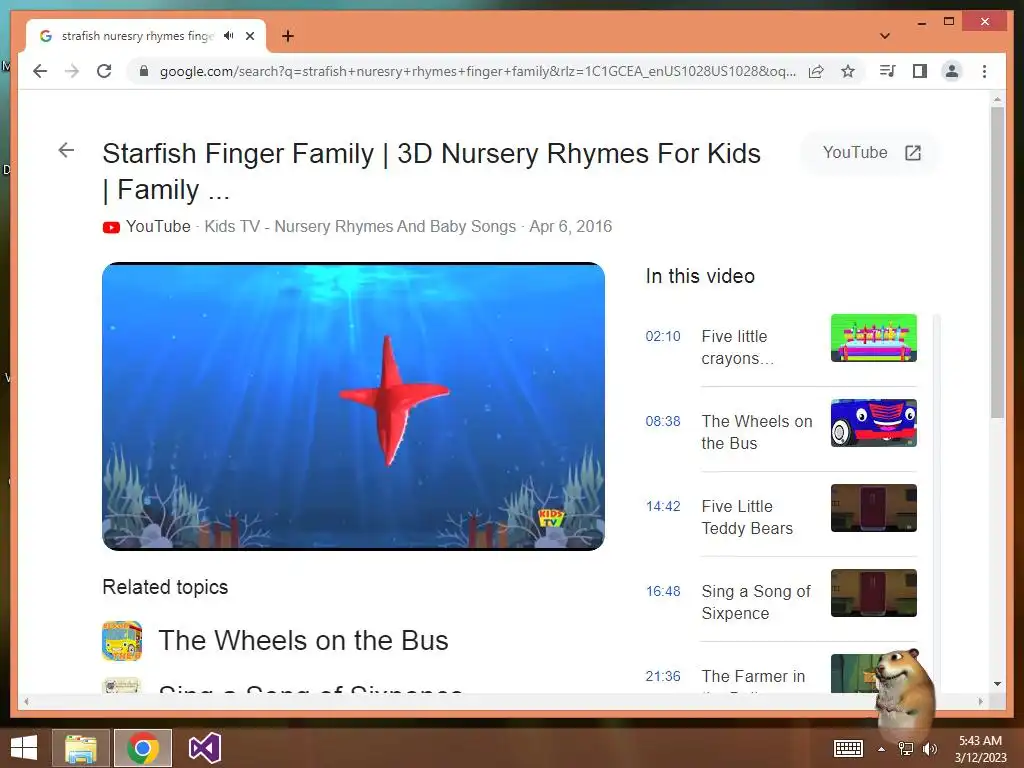
Task: Open the media control icon in toolbar
Action: [x=888, y=71]
